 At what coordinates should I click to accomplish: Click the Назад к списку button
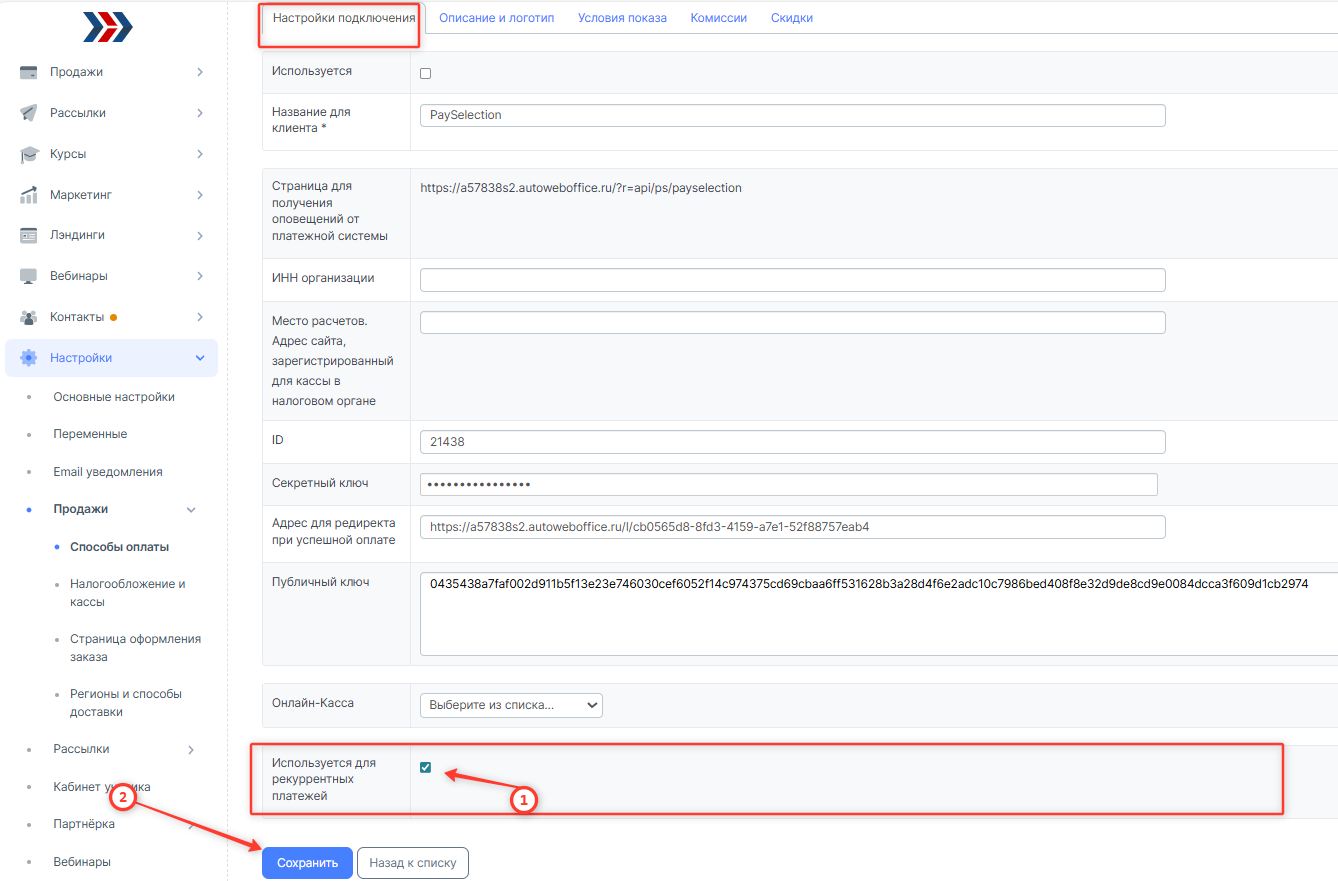412,863
